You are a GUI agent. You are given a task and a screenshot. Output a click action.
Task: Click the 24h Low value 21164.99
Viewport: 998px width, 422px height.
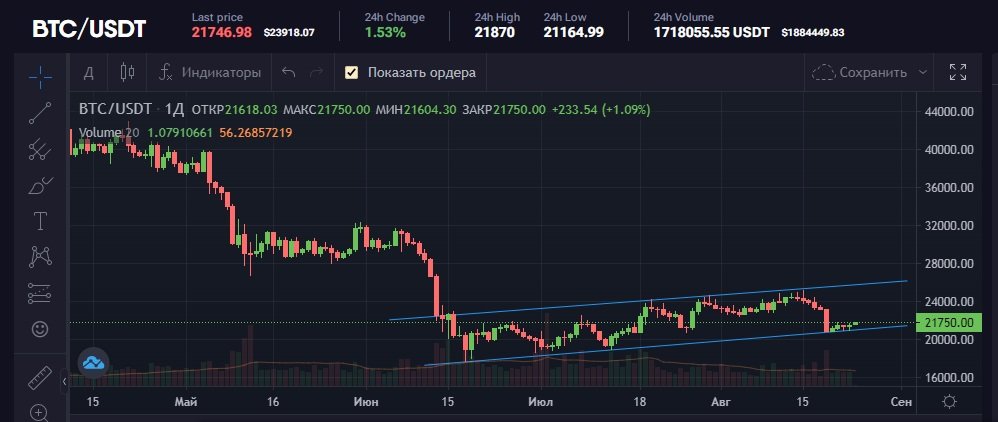(573, 32)
